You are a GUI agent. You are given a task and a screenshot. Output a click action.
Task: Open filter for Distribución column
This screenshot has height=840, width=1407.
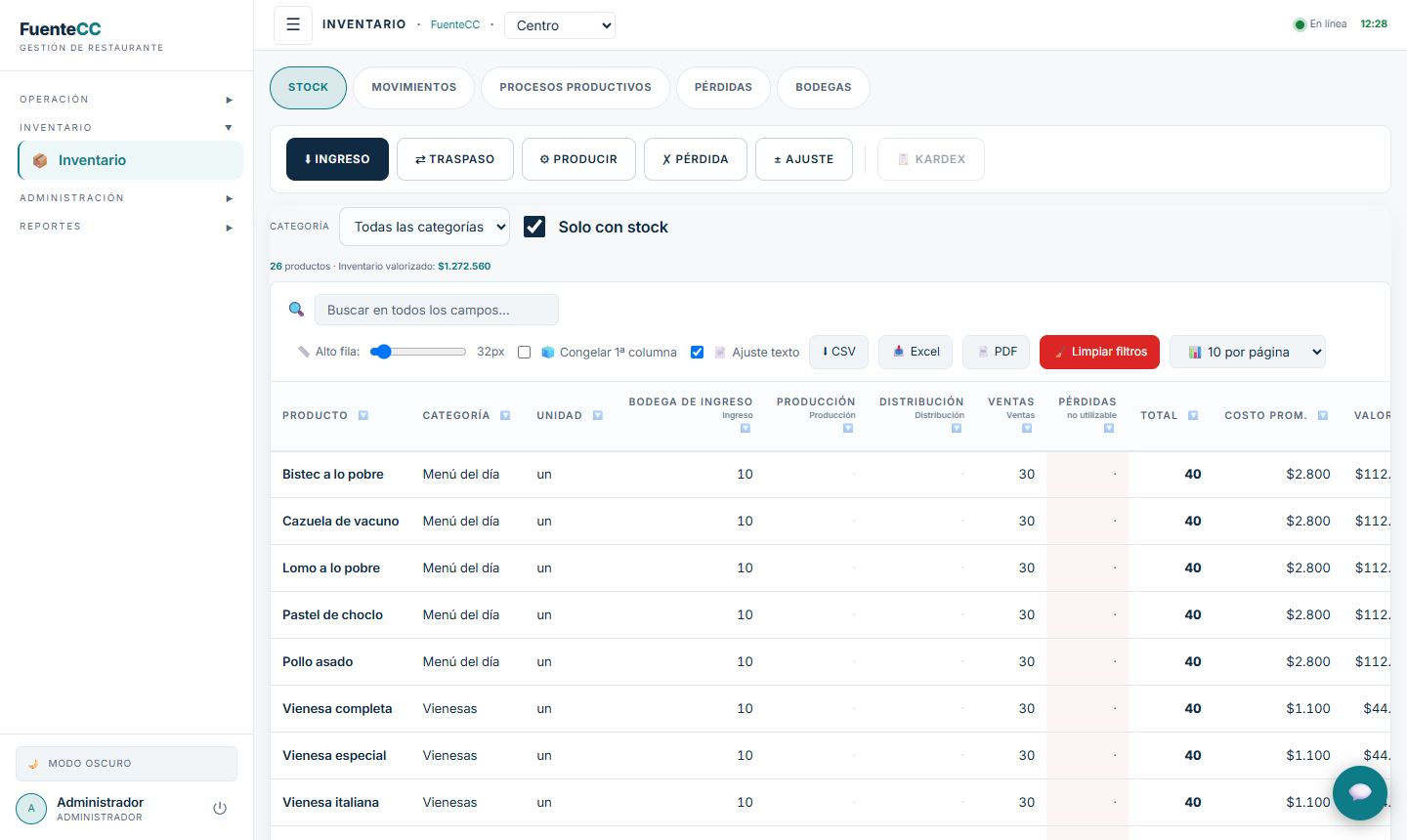point(957,429)
